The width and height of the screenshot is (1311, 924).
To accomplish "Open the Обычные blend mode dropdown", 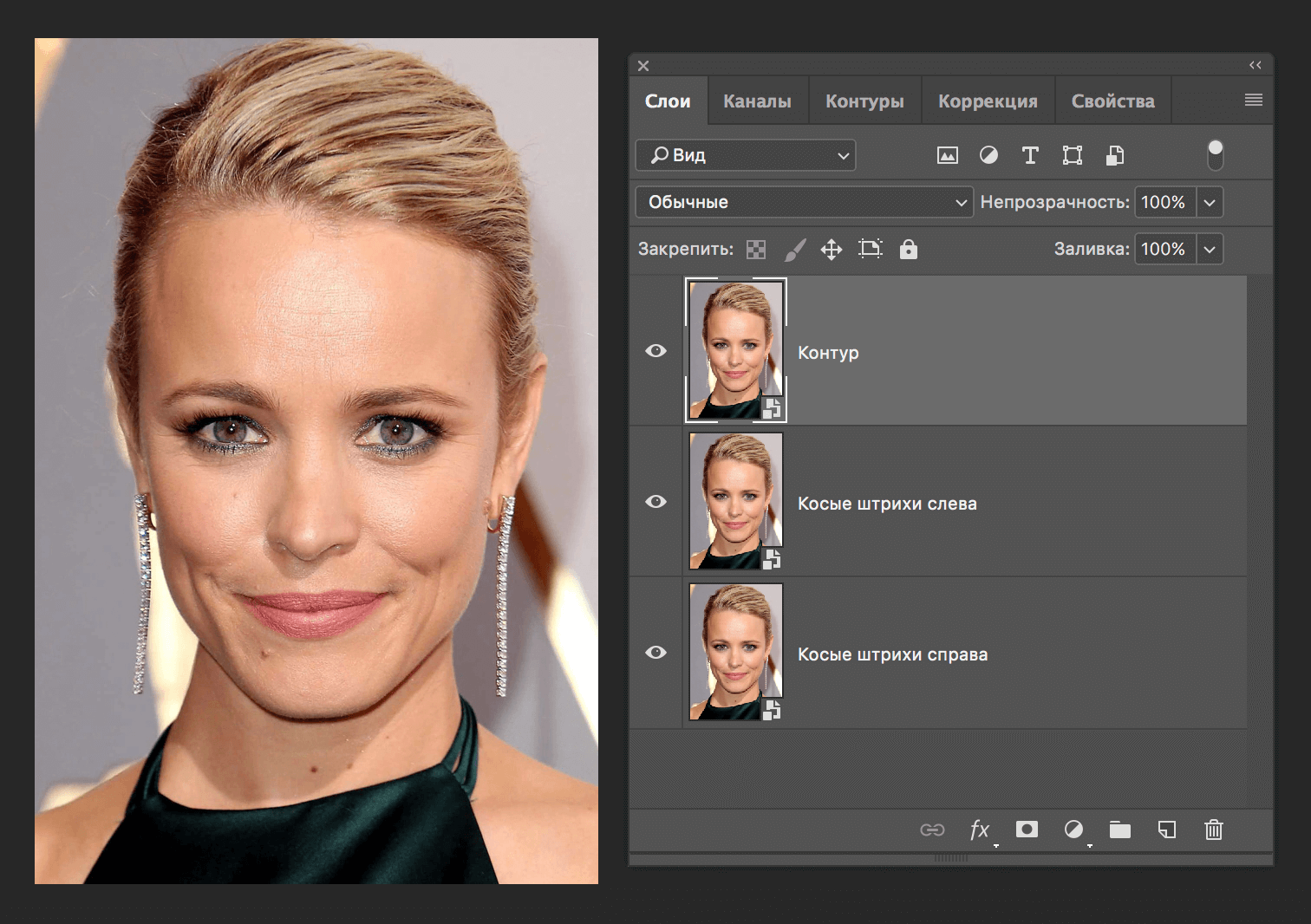I will pyautogui.click(x=804, y=202).
